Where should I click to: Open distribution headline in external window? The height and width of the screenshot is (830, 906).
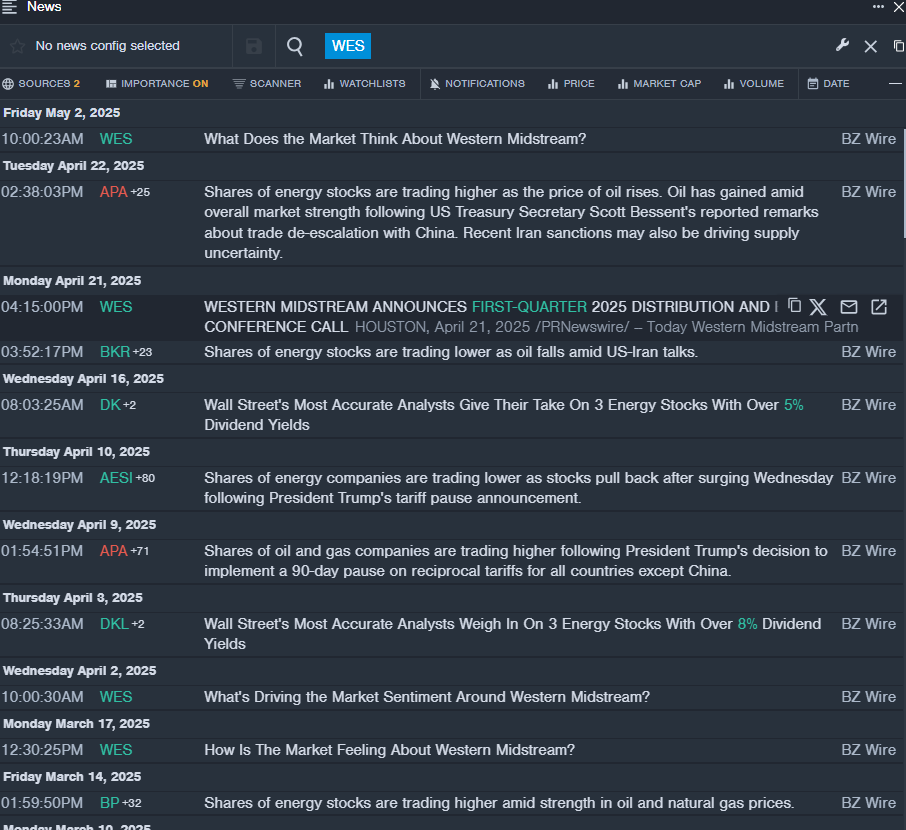pos(878,306)
